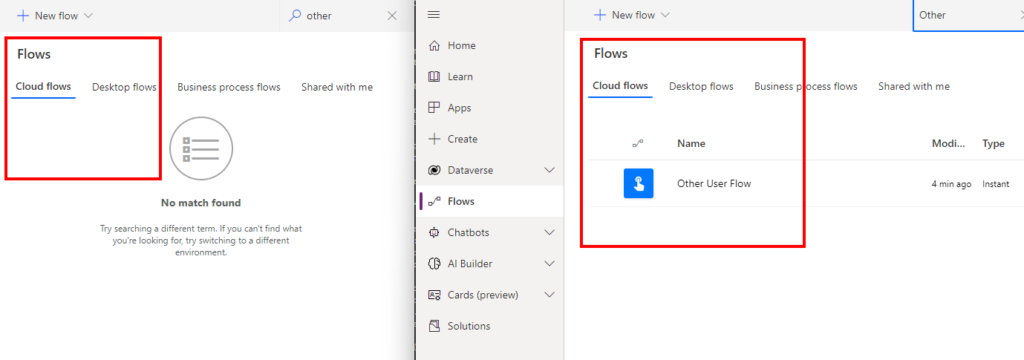Expand the Chatbots chevron

549,233
